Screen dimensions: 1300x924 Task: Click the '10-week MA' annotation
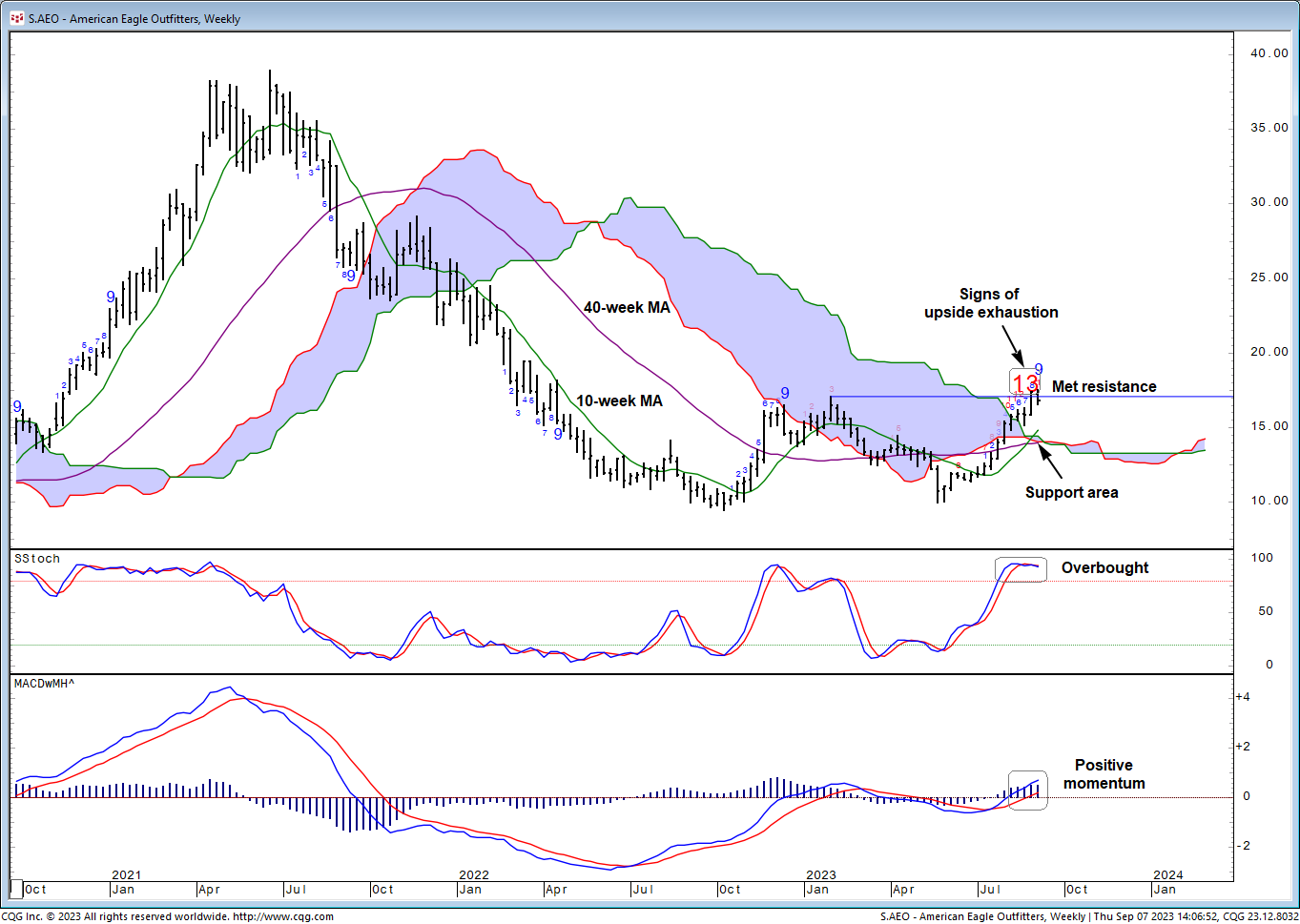click(619, 400)
